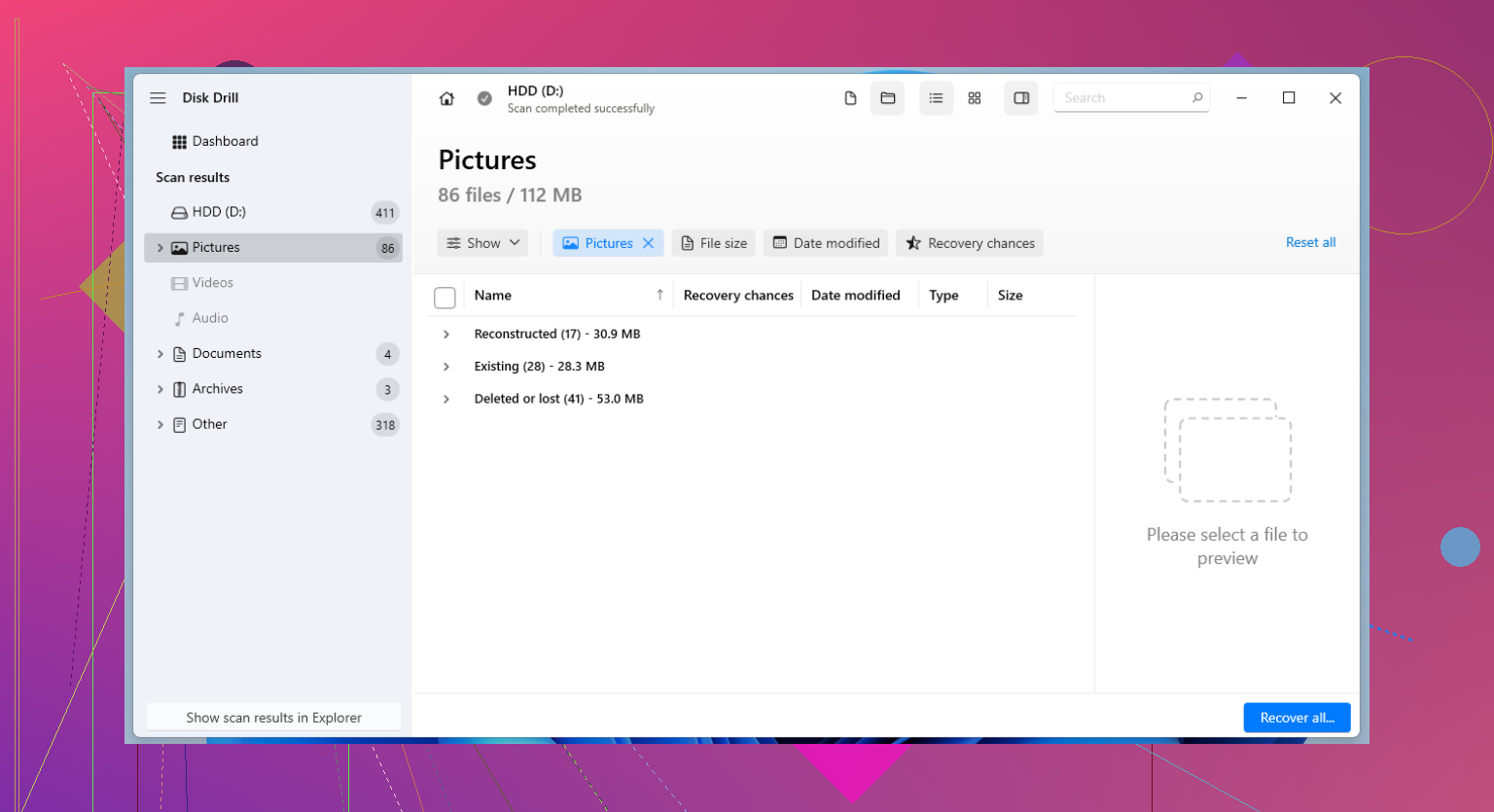Click Show scan results in Explorer
Image resolution: width=1494 pixels, height=812 pixels.
point(273,718)
